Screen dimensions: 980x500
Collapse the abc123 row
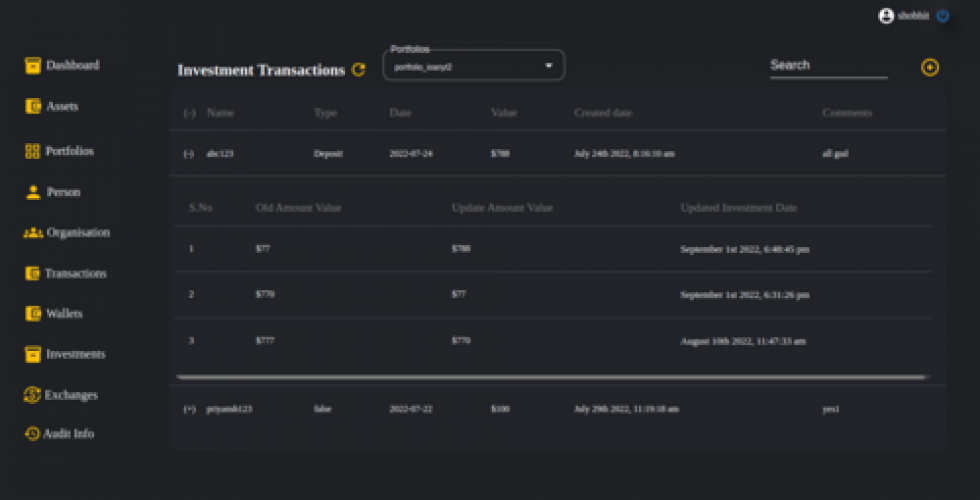pos(188,154)
